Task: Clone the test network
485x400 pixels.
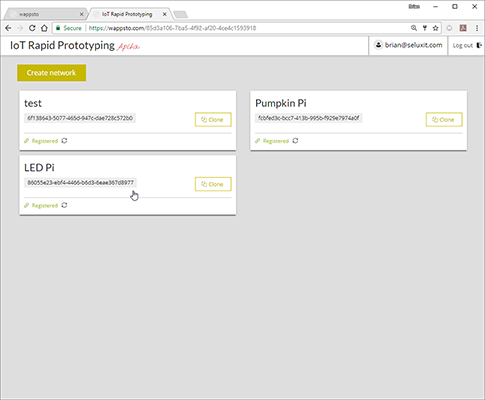Action: click(213, 120)
